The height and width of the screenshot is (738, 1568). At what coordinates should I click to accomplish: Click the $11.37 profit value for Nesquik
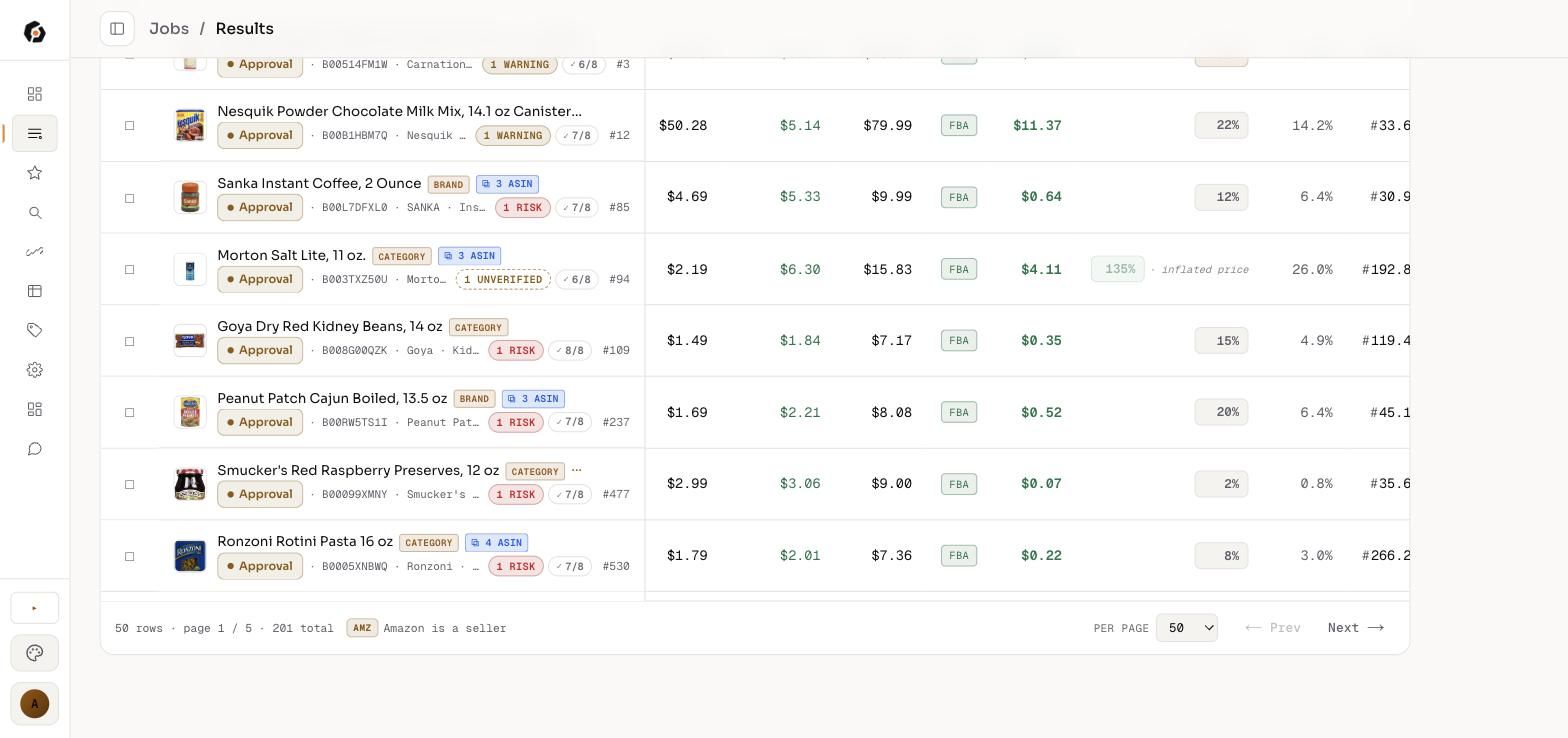[1037, 125]
